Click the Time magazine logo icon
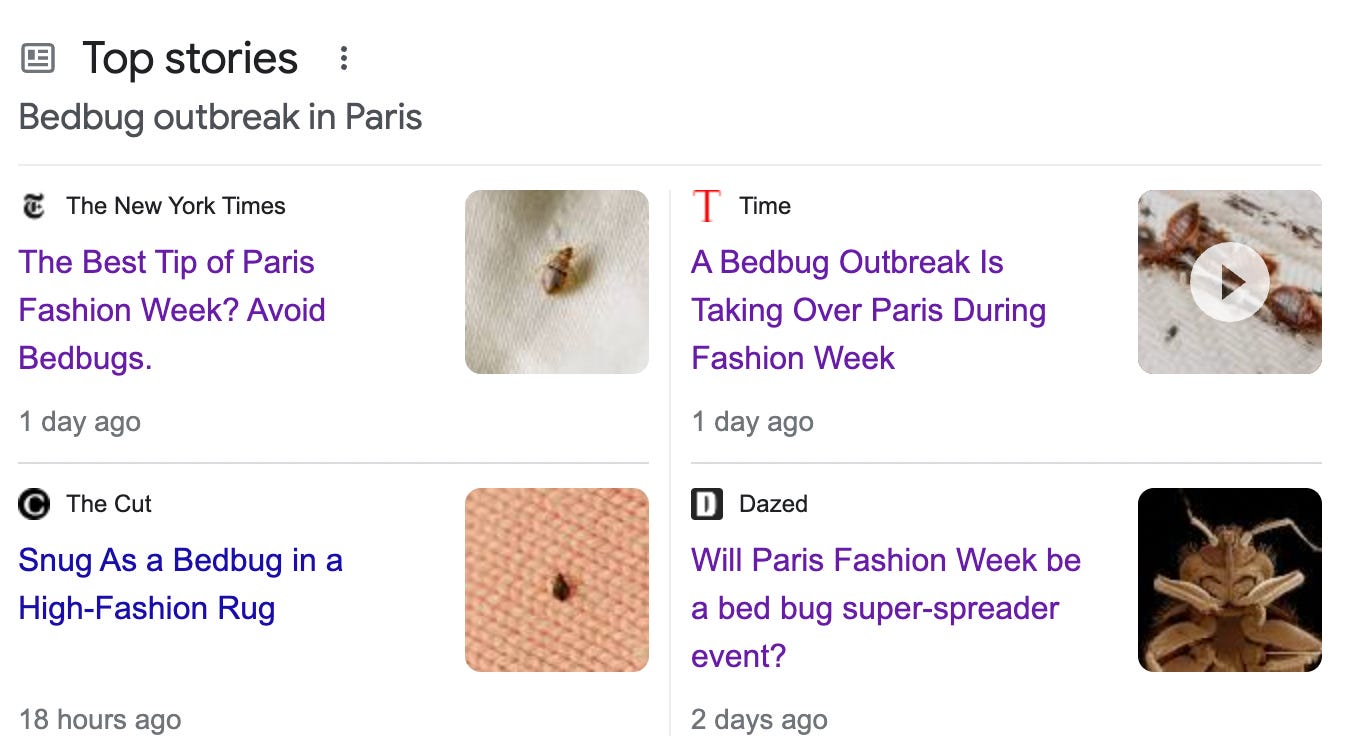The height and width of the screenshot is (752, 1356). [707, 206]
